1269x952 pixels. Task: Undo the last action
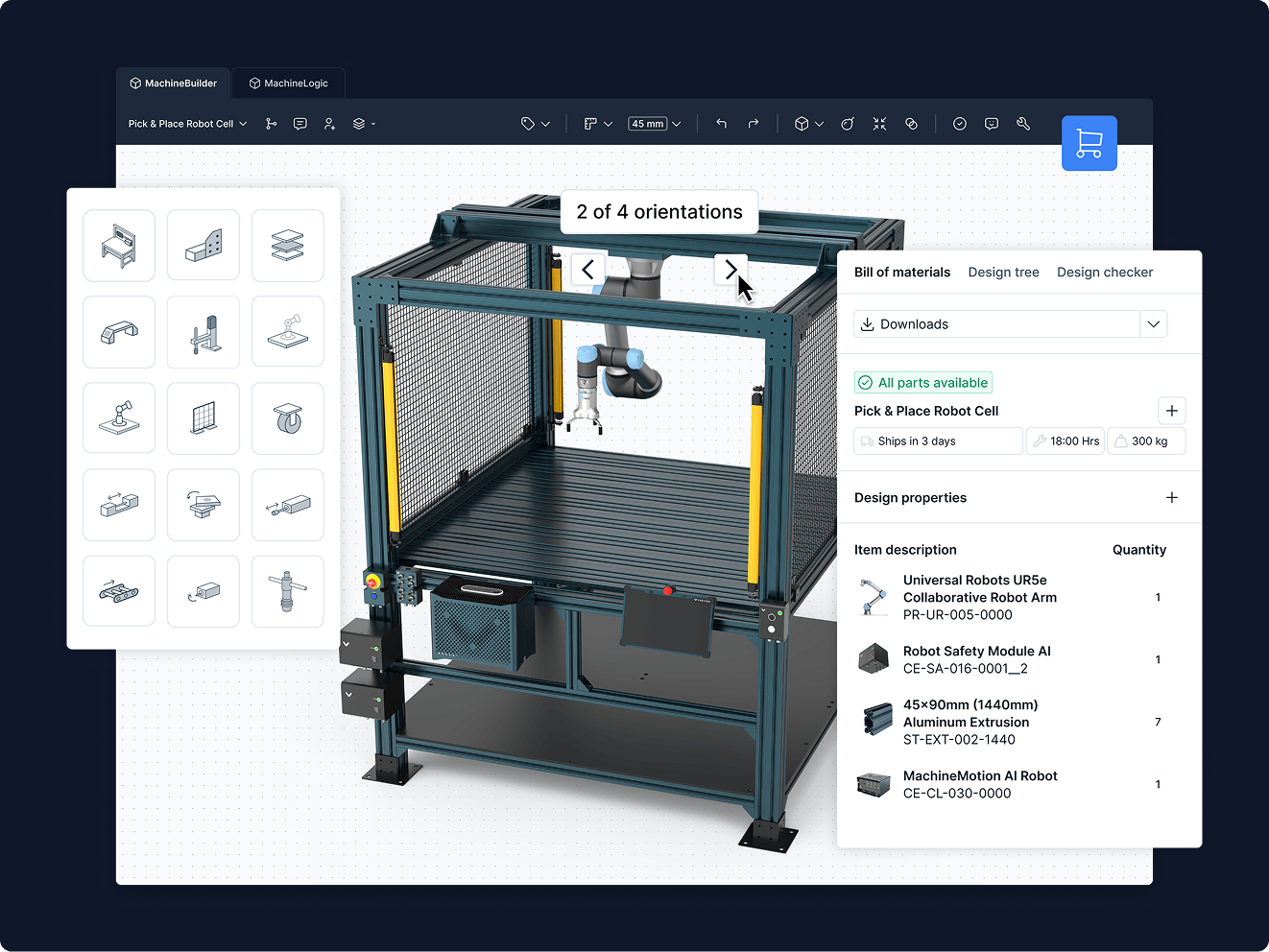(722, 124)
